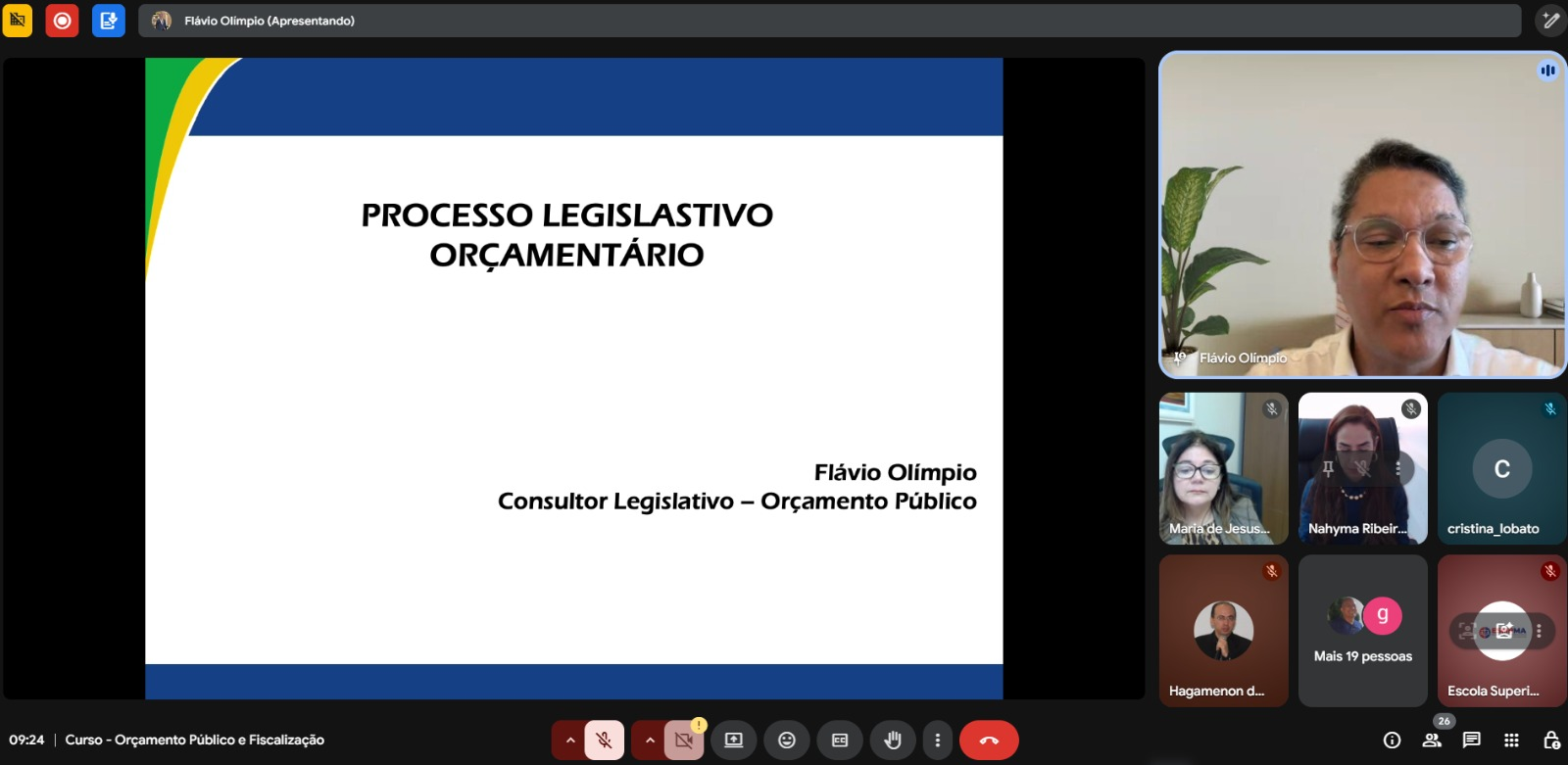Raise your hand
The width and height of the screenshot is (1568, 765).
point(892,741)
